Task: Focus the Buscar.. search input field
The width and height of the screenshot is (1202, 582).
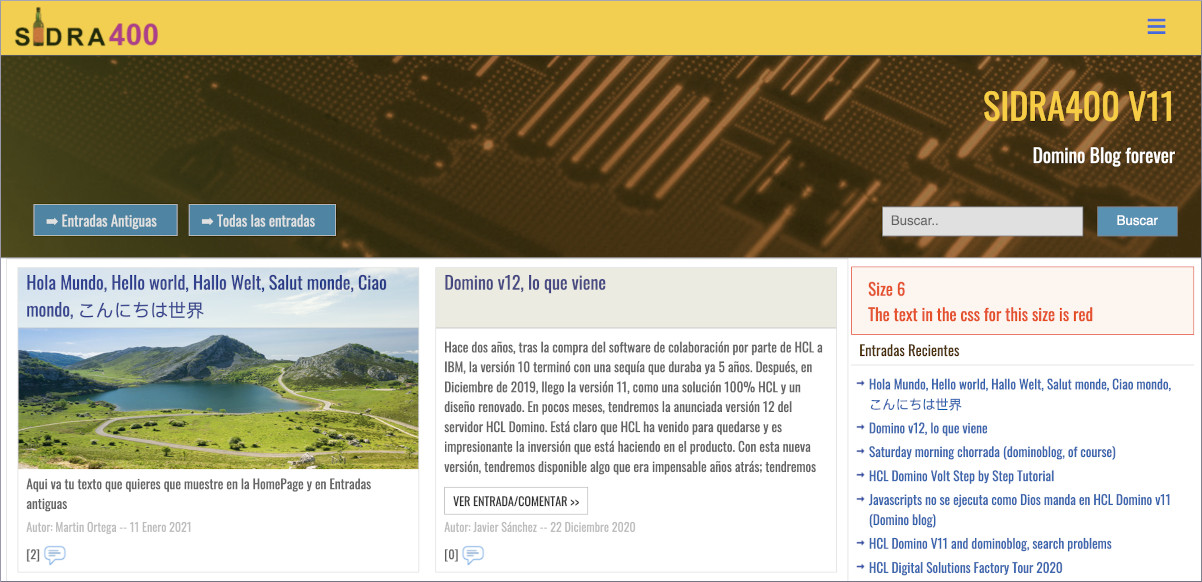Action: click(x=982, y=221)
